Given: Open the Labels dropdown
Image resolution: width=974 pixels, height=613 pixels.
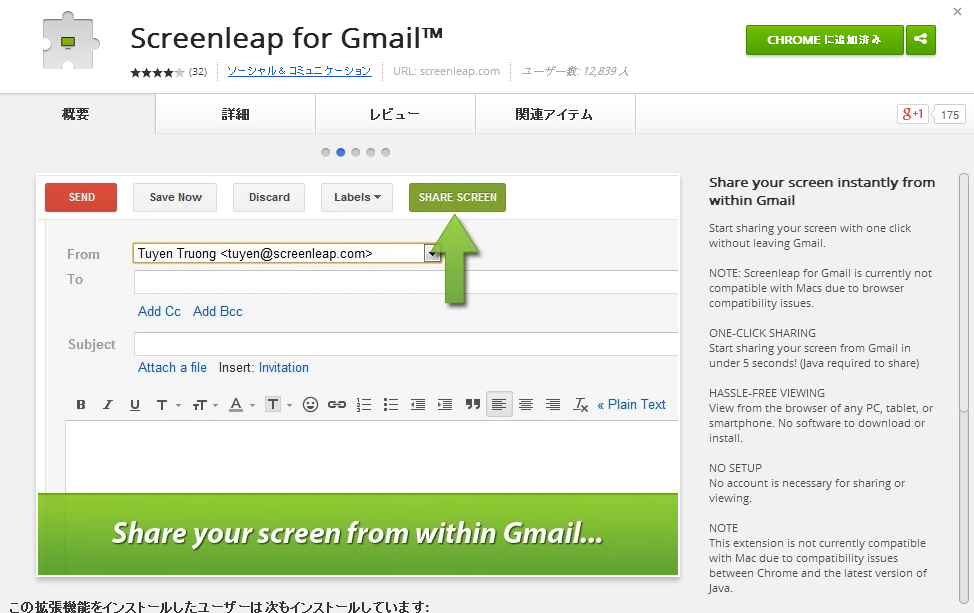Looking at the screenshot, I should (357, 198).
